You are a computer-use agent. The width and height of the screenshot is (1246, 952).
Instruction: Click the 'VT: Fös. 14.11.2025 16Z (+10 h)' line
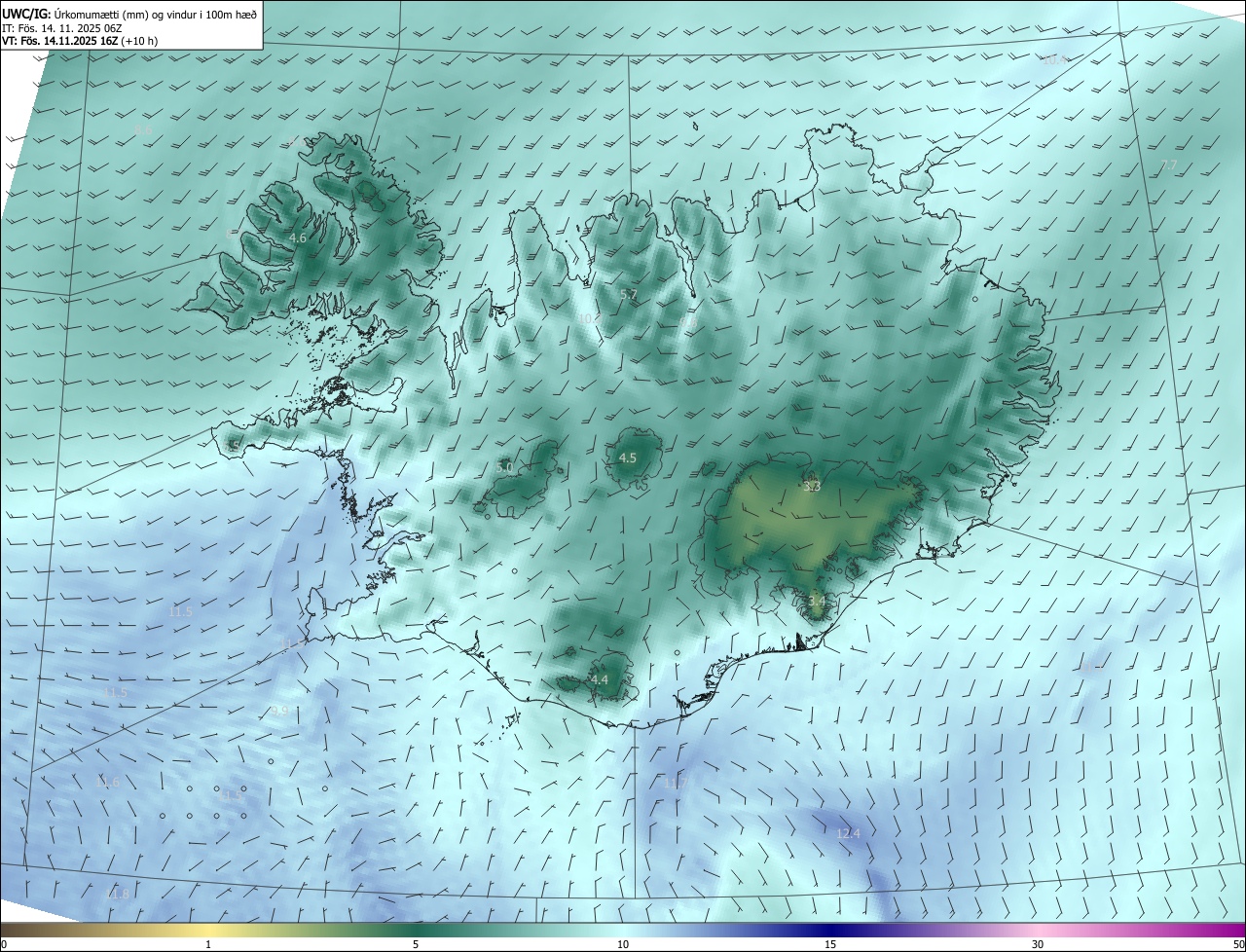tap(80, 42)
